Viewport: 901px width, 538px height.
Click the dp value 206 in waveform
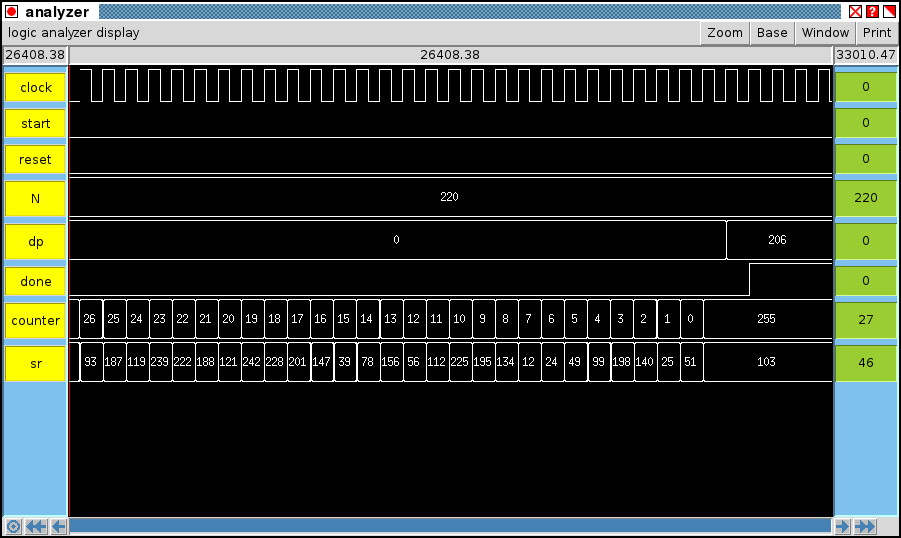pos(777,240)
